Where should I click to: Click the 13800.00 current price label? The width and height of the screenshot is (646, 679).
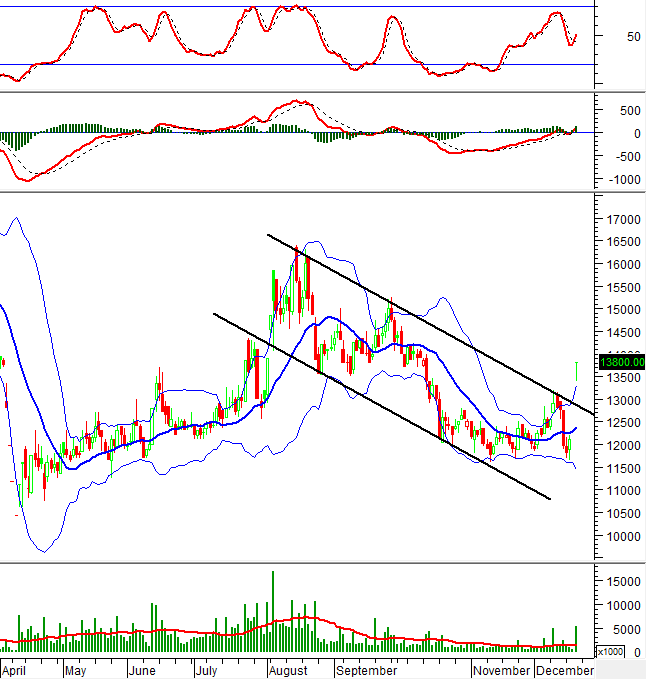[x=621, y=362]
